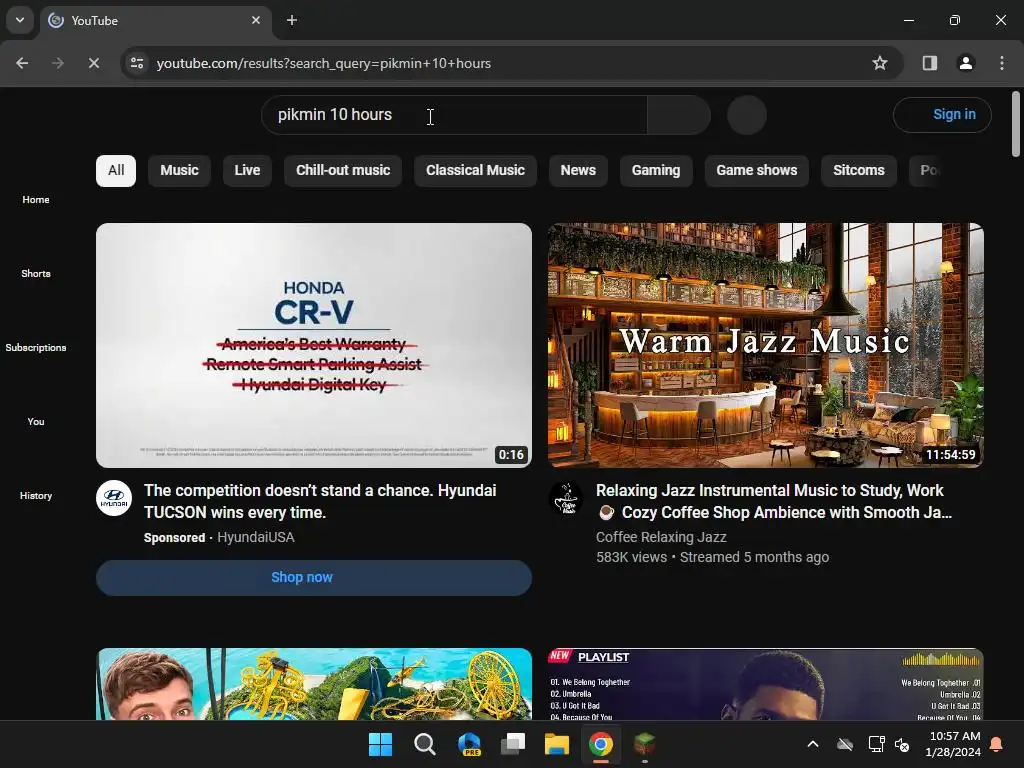Viewport: 1024px width, 768px height.
Task: Click the muted volume tray icon
Action: coord(902,744)
